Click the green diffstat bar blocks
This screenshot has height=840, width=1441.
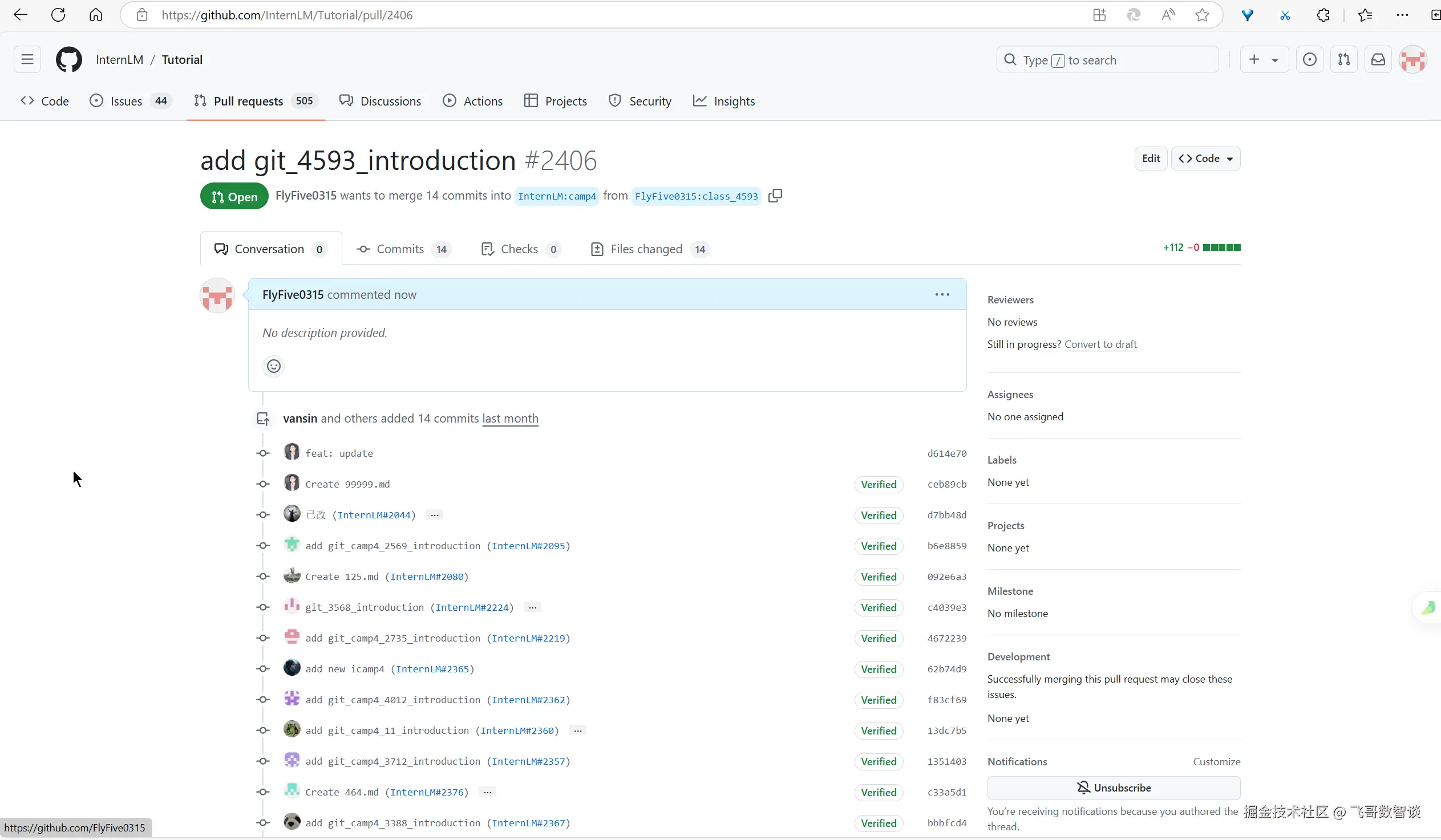[x=1221, y=247]
